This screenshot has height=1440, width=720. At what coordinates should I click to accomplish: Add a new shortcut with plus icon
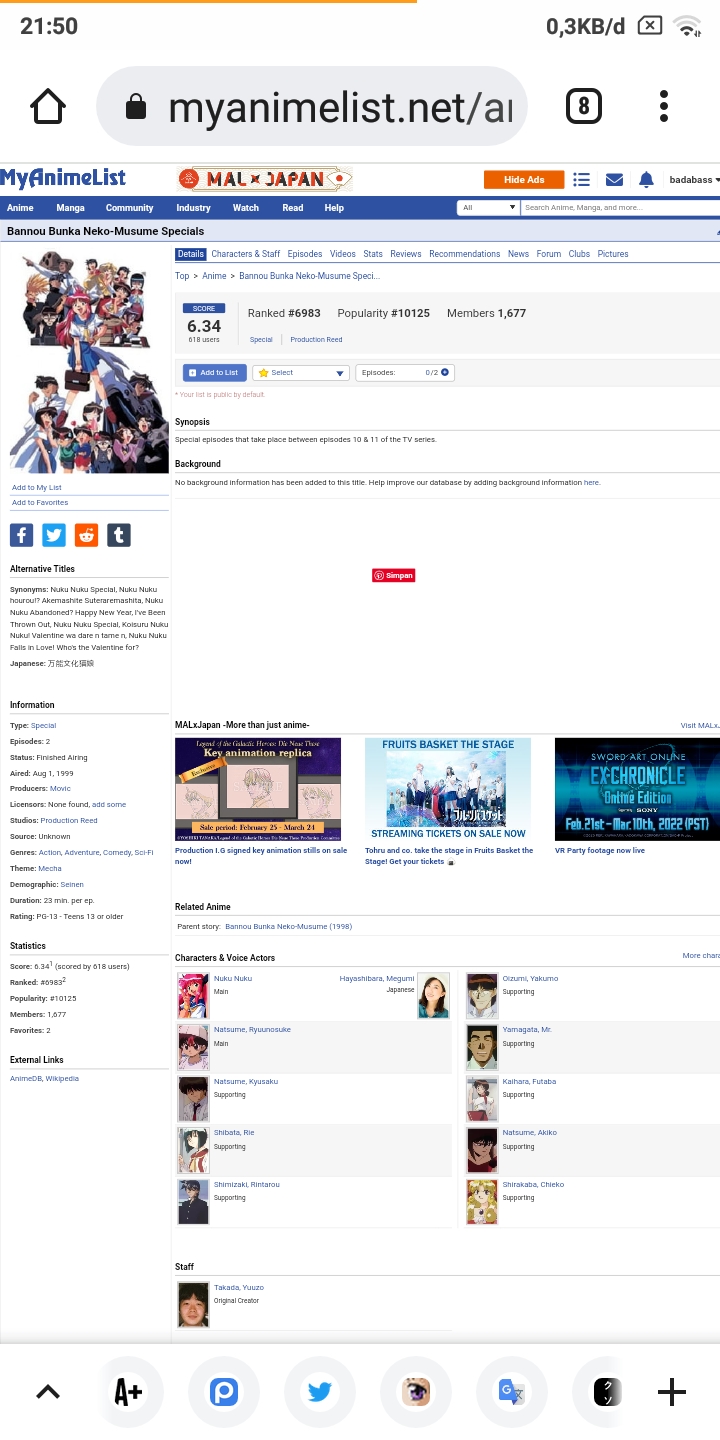point(672,1392)
